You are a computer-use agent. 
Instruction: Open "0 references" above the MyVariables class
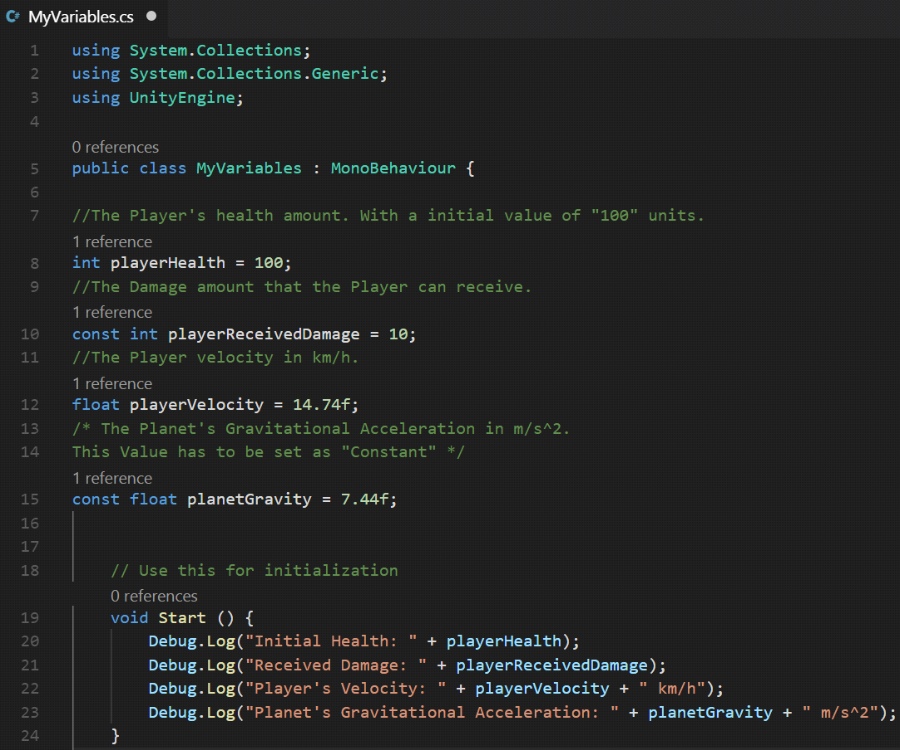tap(115, 147)
